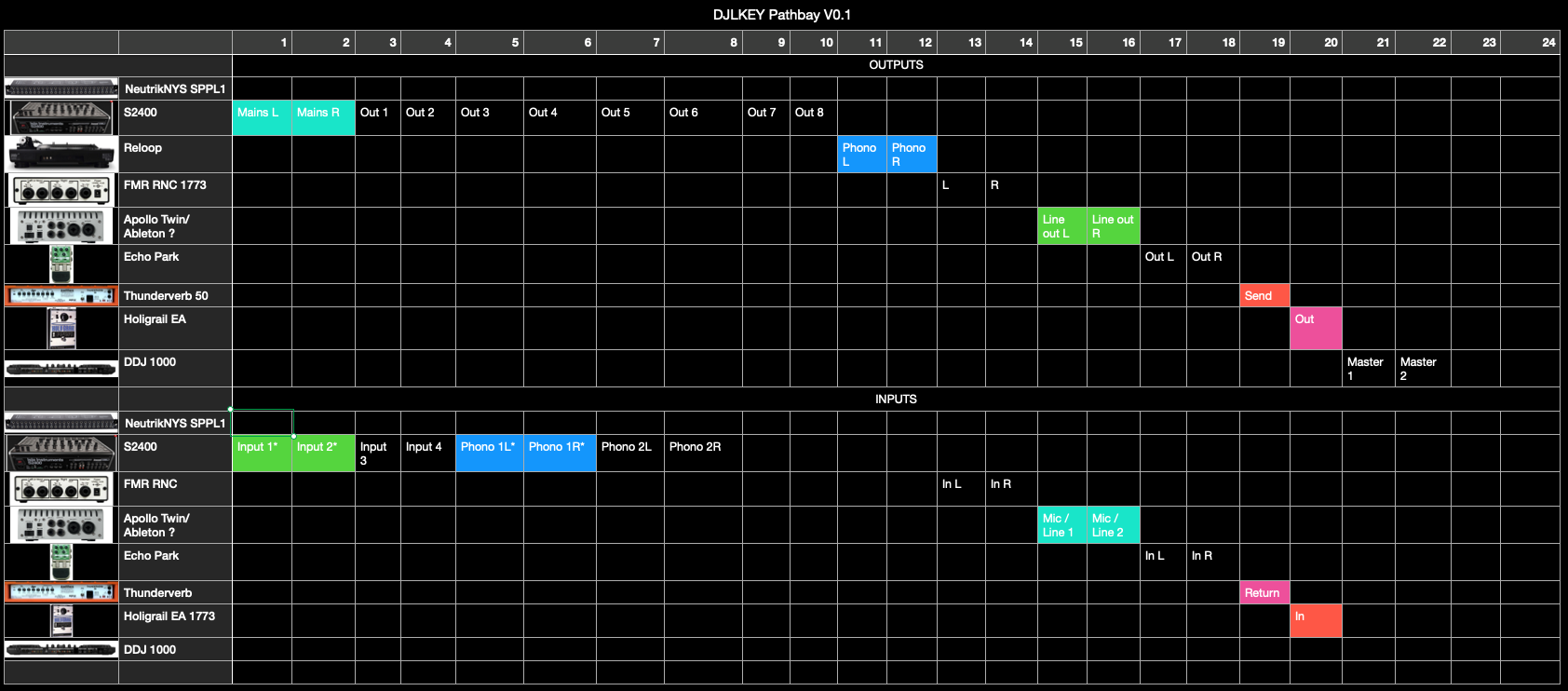Select the L cell for FMR RNC 1773
This screenshot has height=691, width=1568.
coord(962,190)
